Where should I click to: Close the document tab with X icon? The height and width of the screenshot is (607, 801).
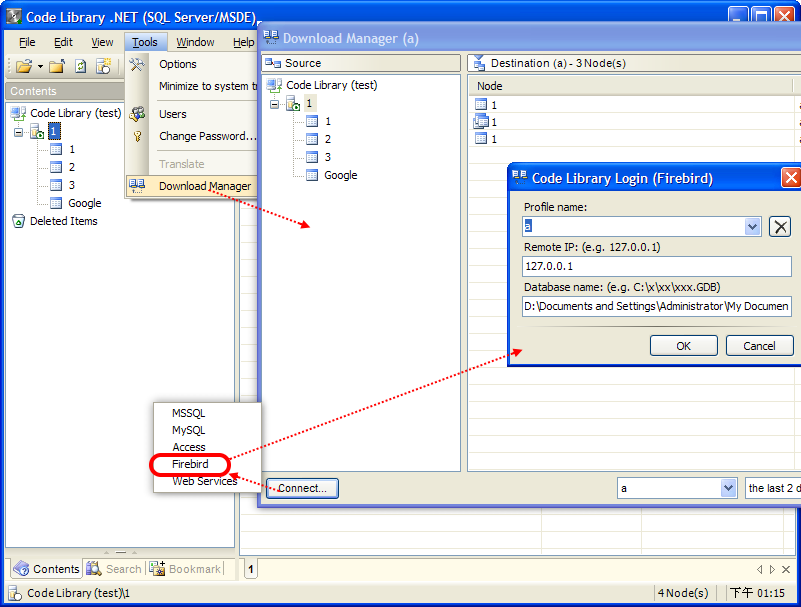point(786,569)
